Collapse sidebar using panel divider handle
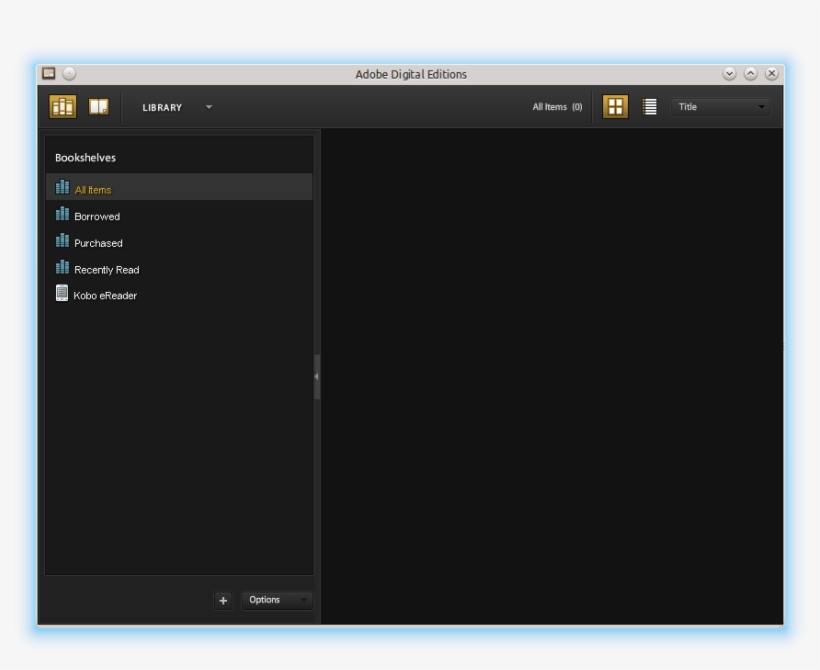 click(317, 377)
